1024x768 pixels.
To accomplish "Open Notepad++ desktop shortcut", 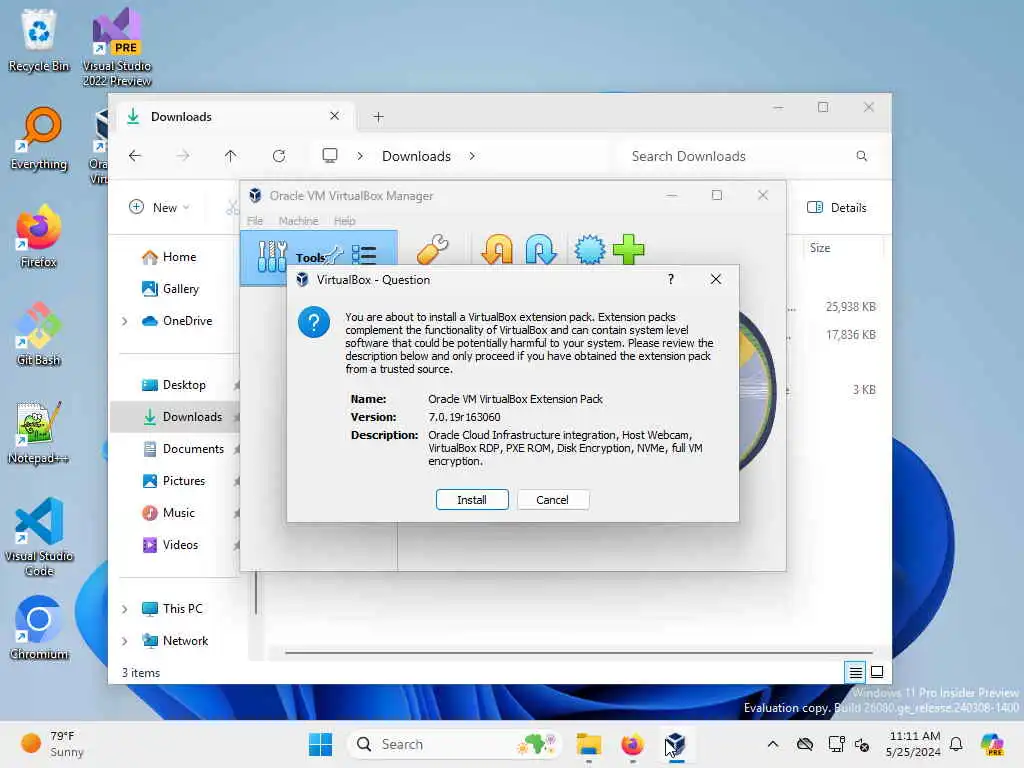I will 39,432.
